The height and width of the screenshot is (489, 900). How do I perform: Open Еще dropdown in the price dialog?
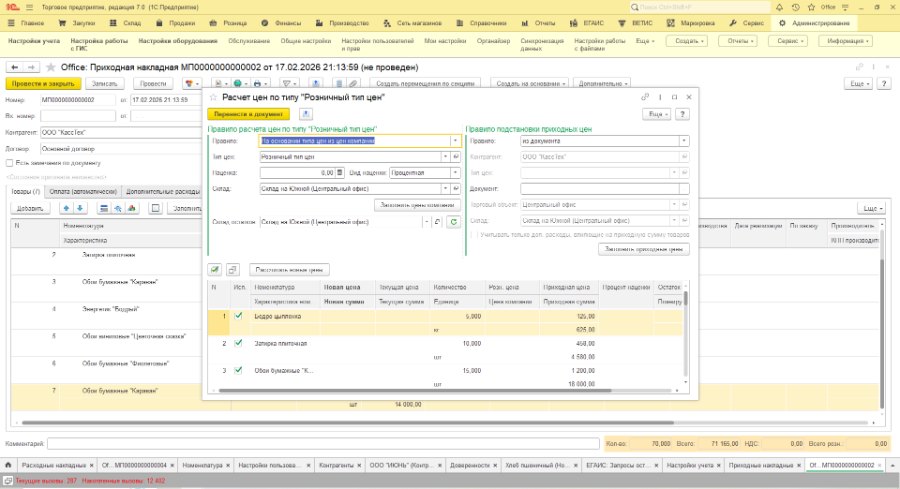pyautogui.click(x=657, y=114)
